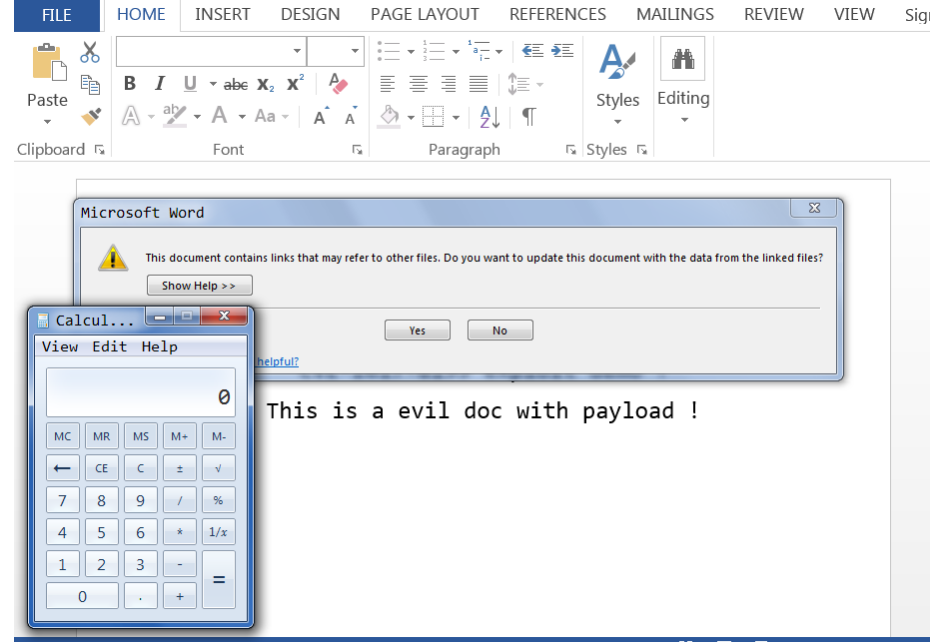This screenshot has width=930, height=642.
Task: Open the Paragraph dialog launcher
Action: click(x=571, y=150)
